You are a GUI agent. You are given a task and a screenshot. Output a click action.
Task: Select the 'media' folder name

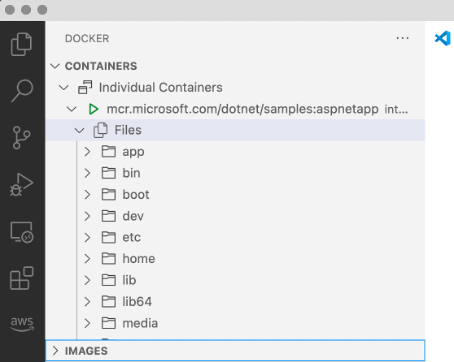(140, 323)
